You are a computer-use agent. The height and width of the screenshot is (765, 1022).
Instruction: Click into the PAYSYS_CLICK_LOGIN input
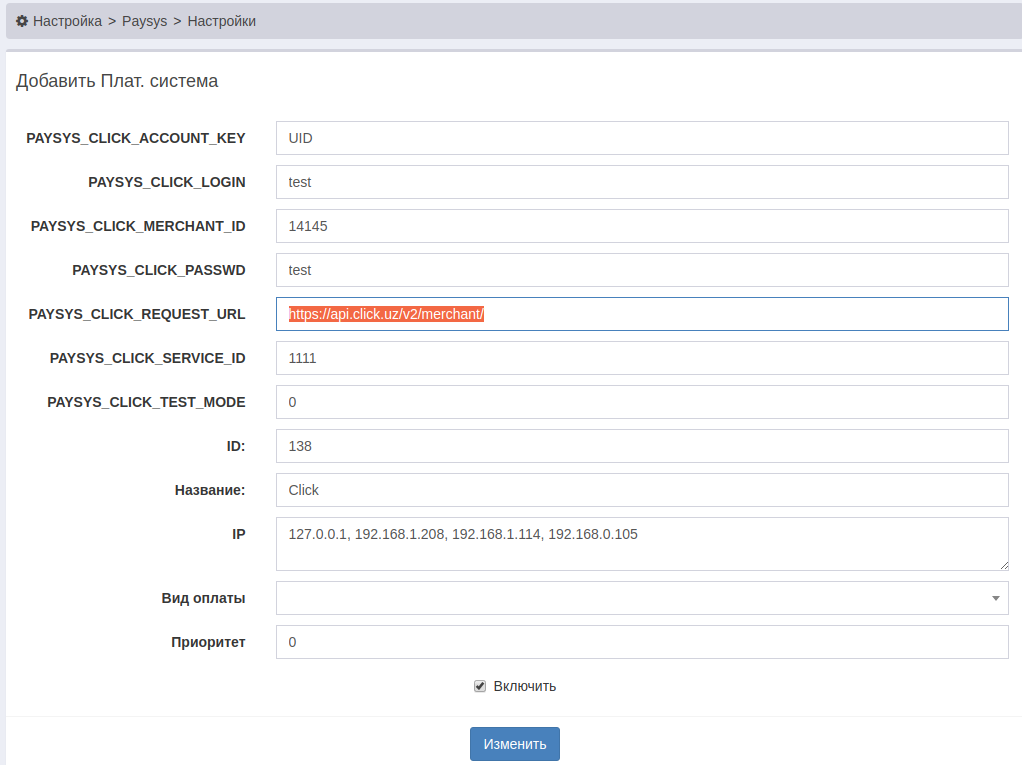(x=641, y=182)
